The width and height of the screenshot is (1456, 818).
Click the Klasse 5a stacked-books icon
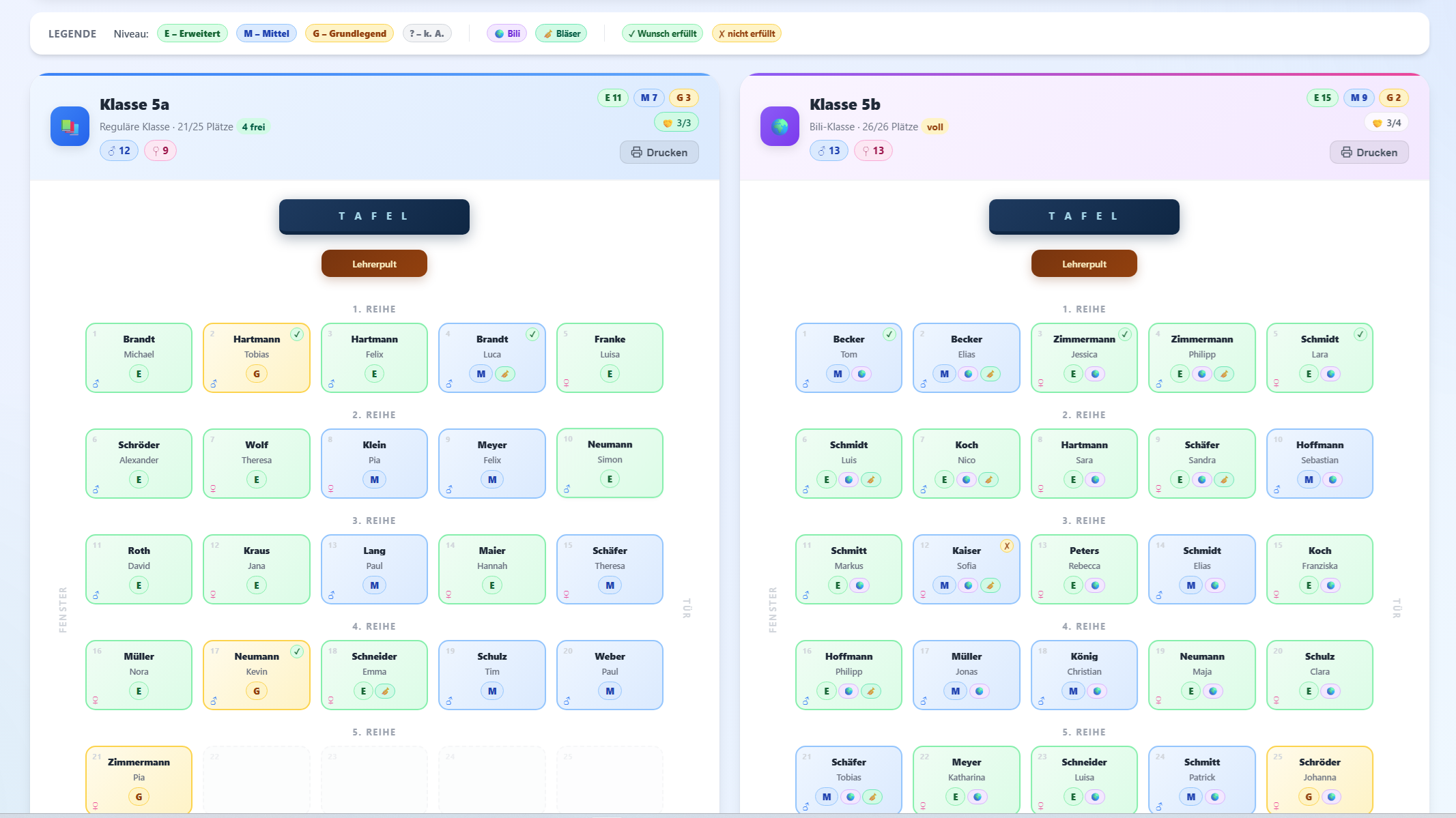(x=70, y=126)
